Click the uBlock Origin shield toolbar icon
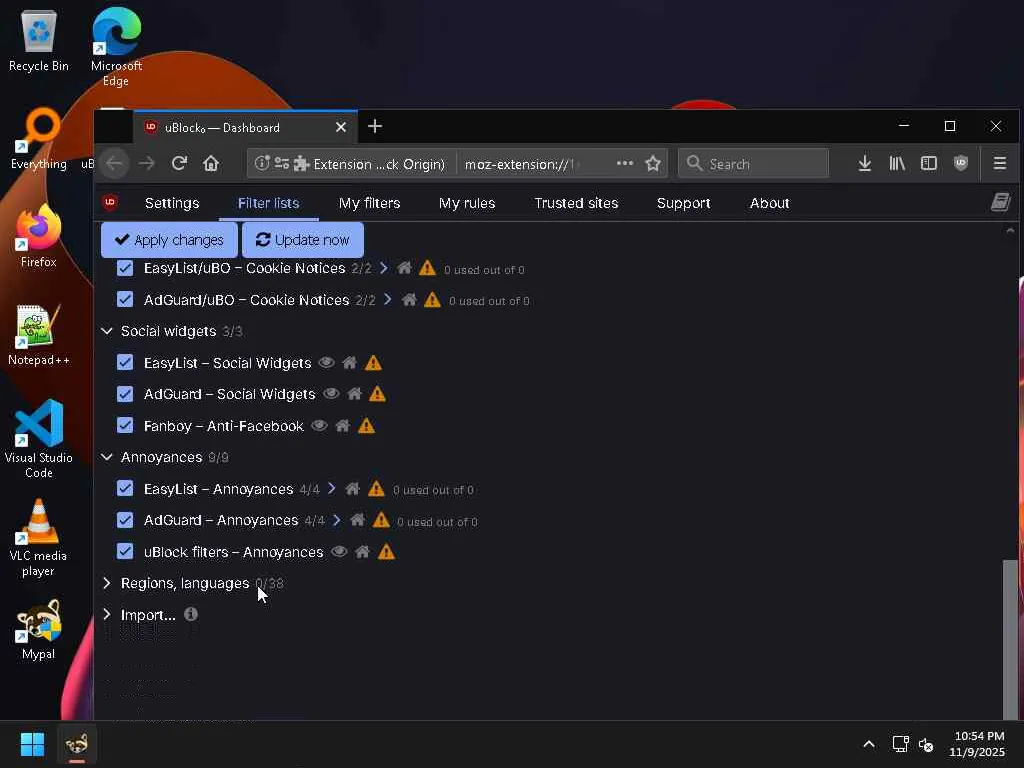 [x=961, y=163]
